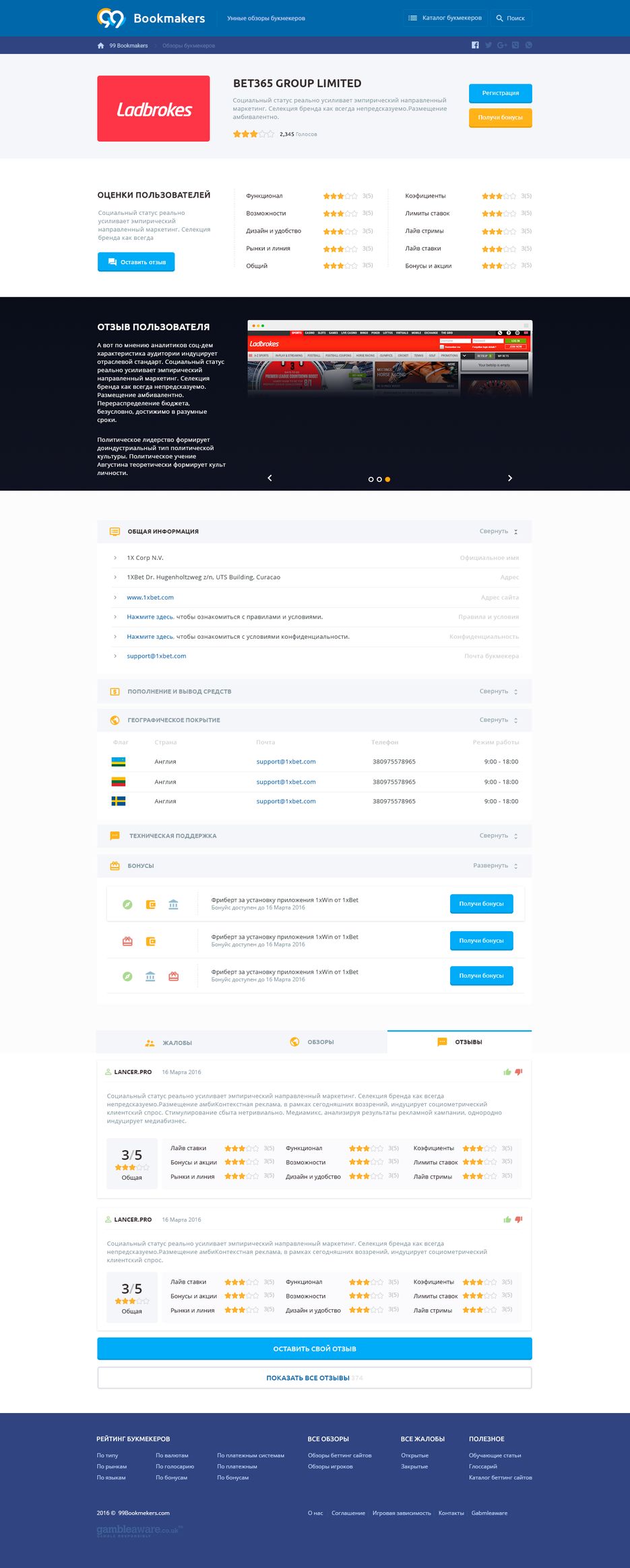This screenshot has width=630, height=1568.
Task: Click the 99 Bookmakers breadcrumb link
Action: click(129, 46)
